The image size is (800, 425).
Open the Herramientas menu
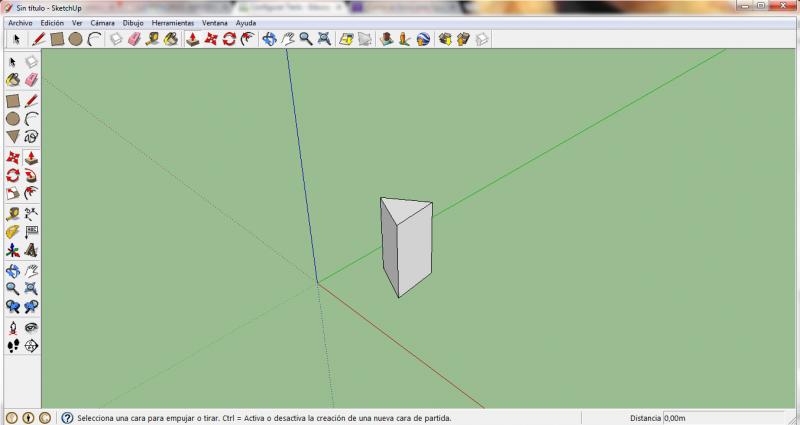[x=173, y=22]
